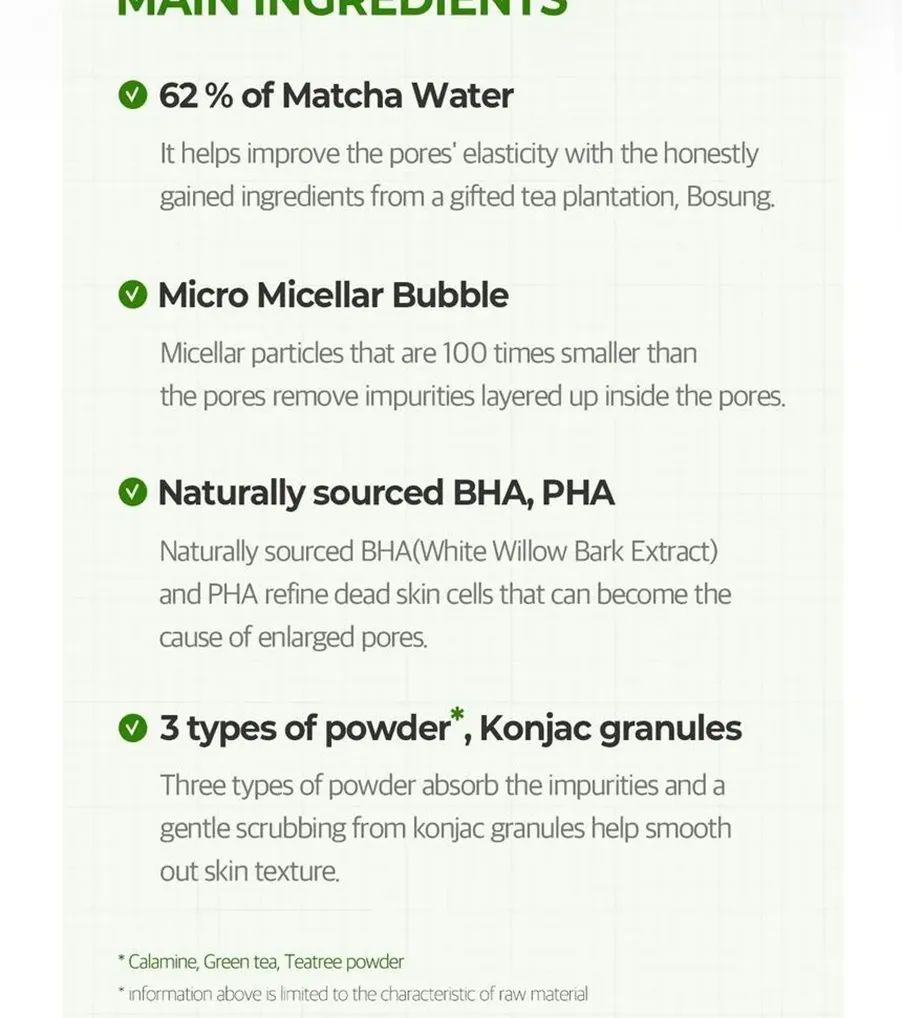Select the "Micro Micellar Bubble" heading

tap(333, 295)
